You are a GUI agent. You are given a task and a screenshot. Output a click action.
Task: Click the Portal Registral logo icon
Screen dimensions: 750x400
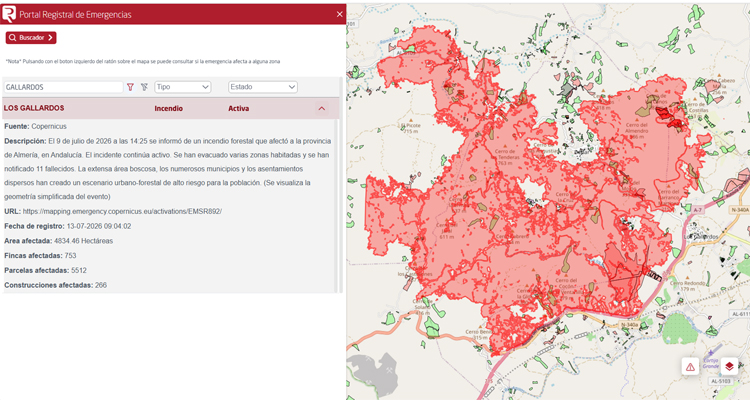[9, 14]
